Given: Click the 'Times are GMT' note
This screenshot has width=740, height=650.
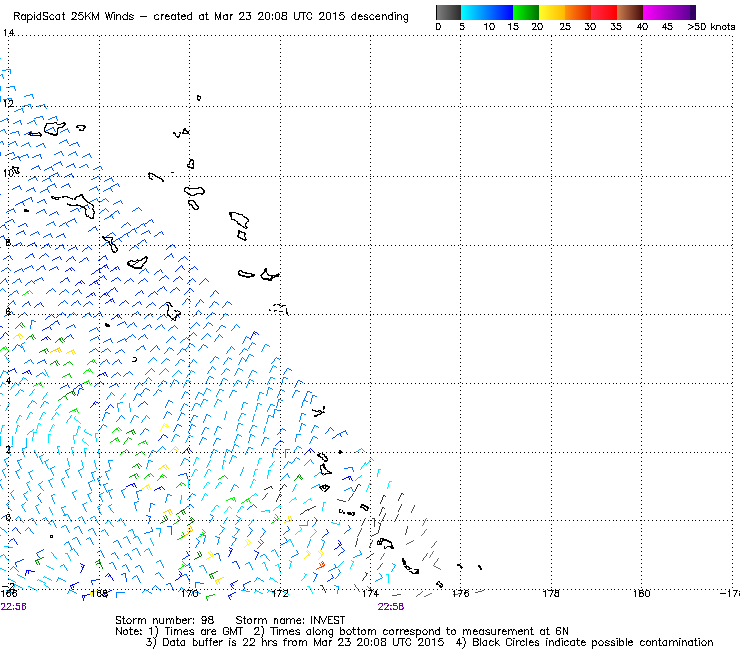Looking at the screenshot, I should [x=197, y=632].
